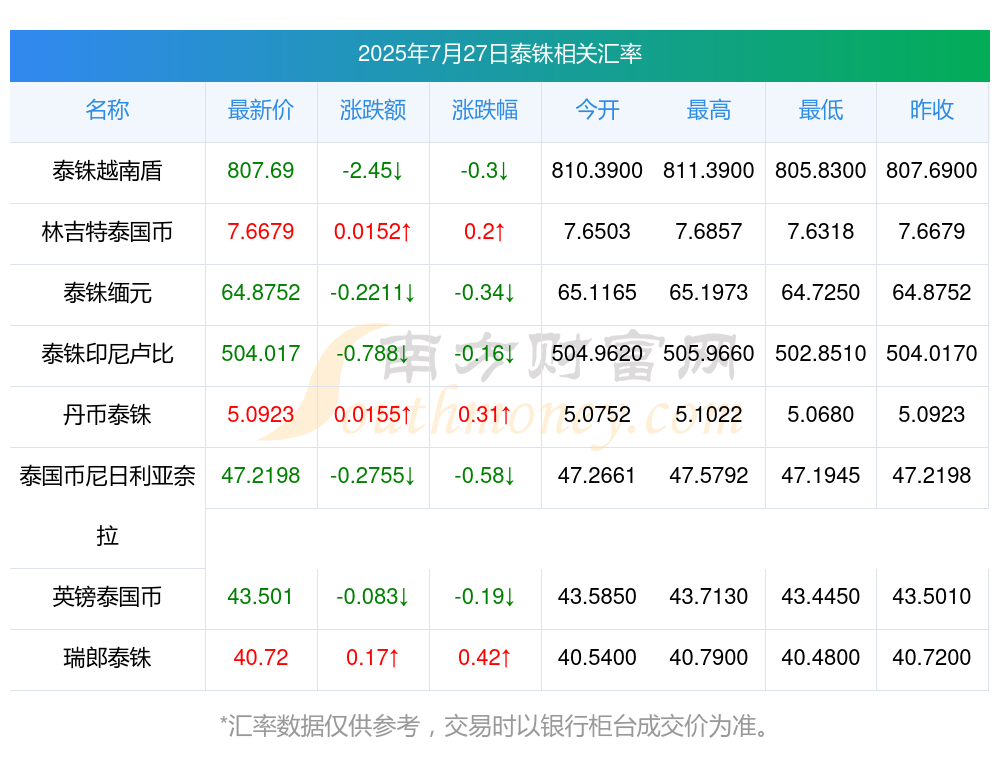The image size is (1000, 757).
Task: Click the high value 7.6857
Action: coord(709,232)
